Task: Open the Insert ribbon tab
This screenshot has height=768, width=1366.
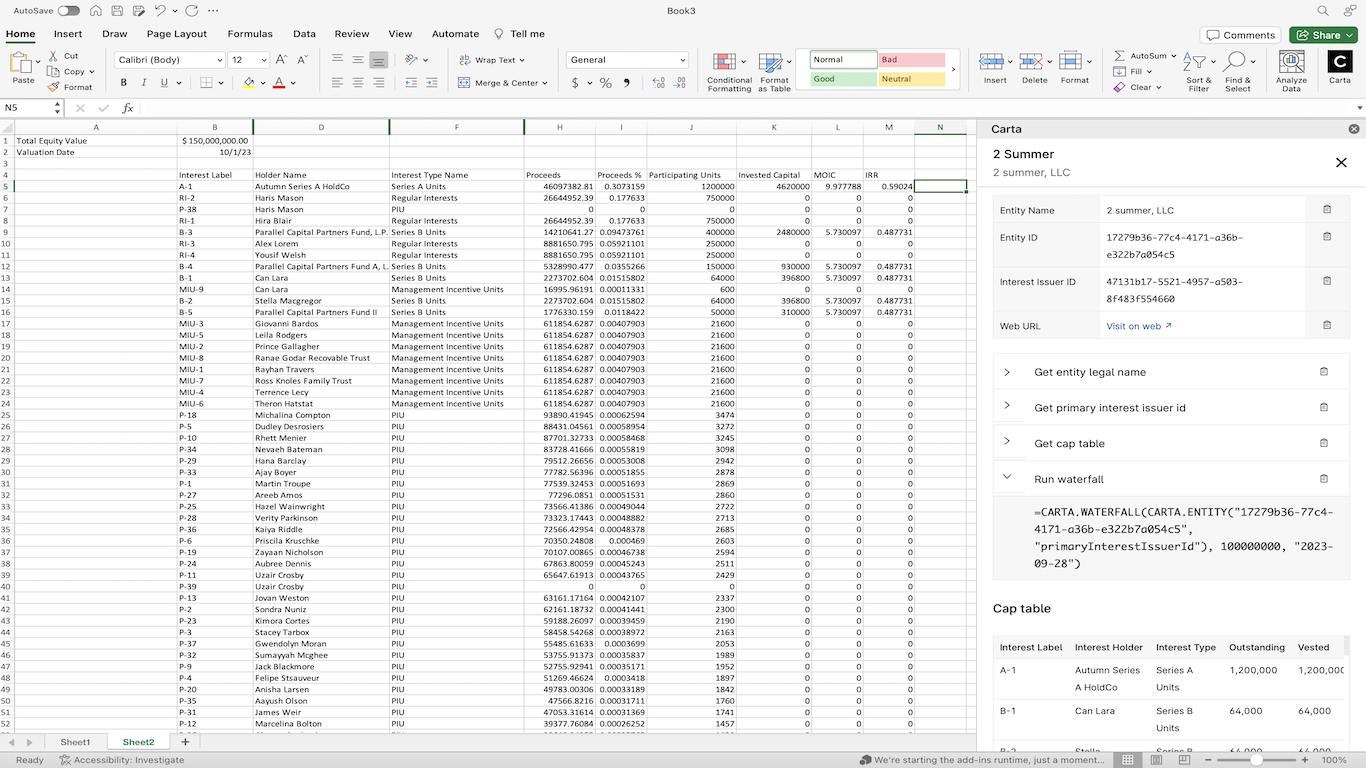Action: tap(68, 34)
